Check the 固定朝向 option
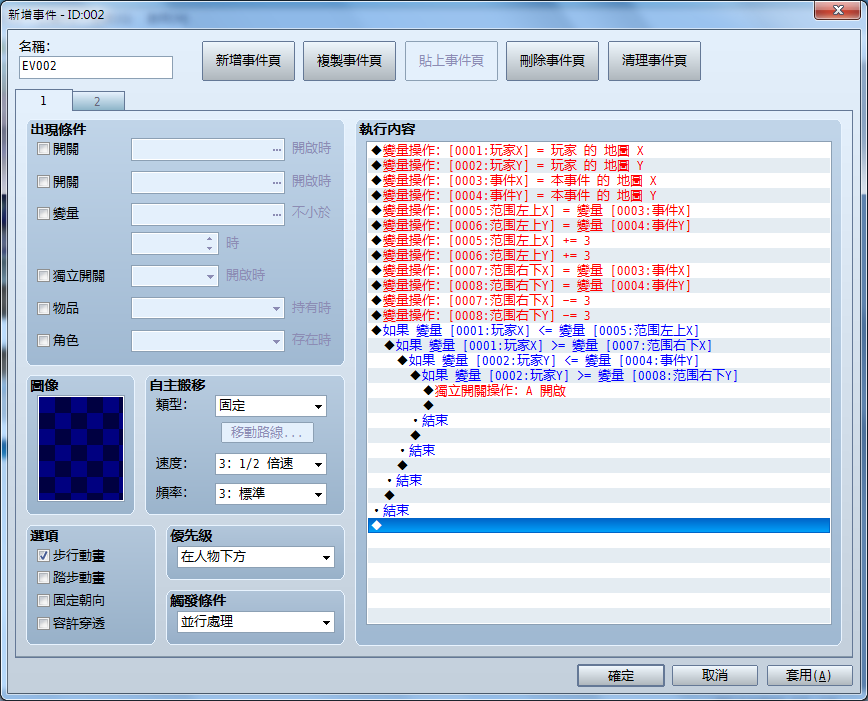This screenshot has width=868, height=701. pyautogui.click(x=43, y=600)
